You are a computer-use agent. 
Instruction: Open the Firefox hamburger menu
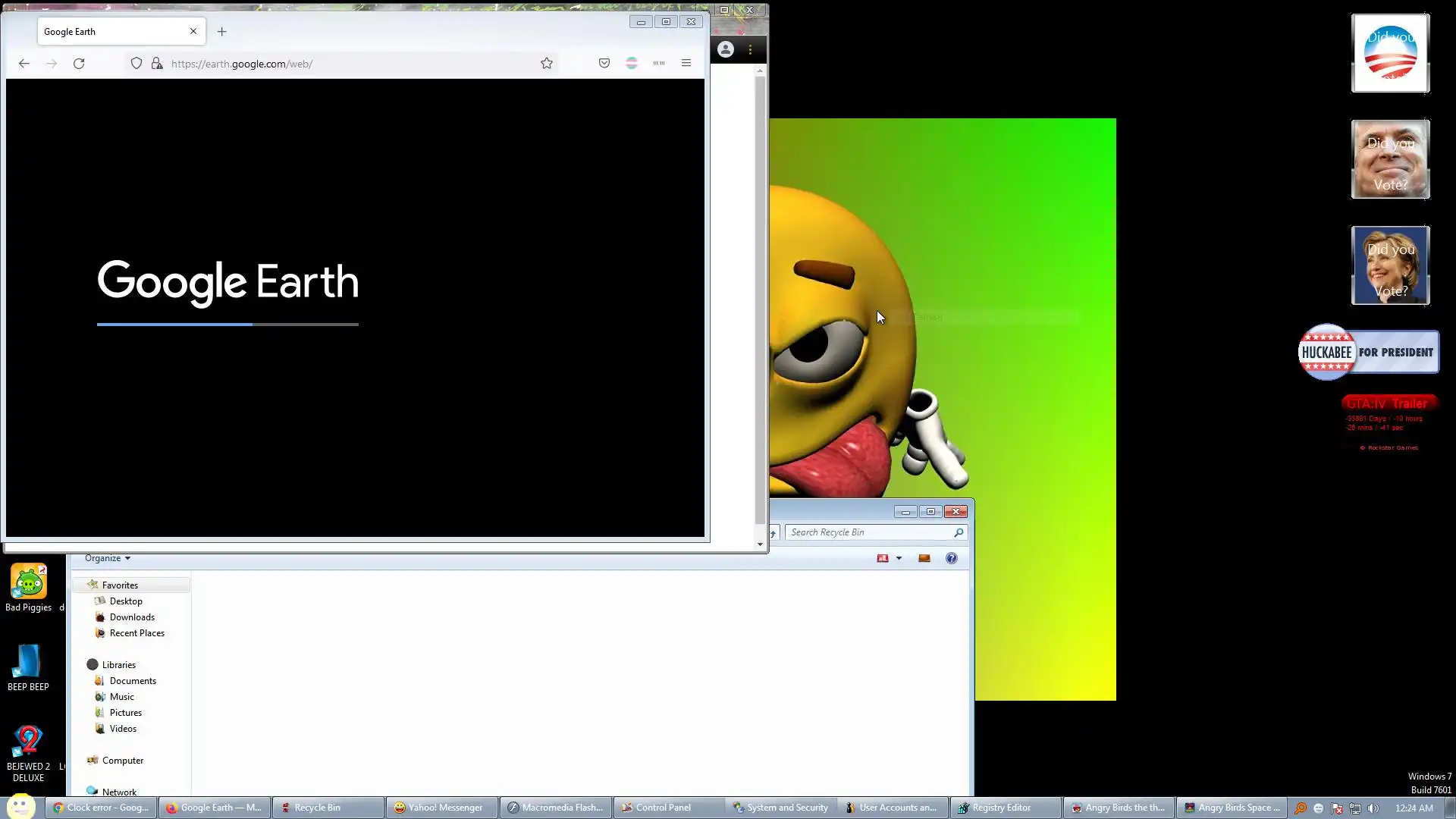tap(686, 64)
